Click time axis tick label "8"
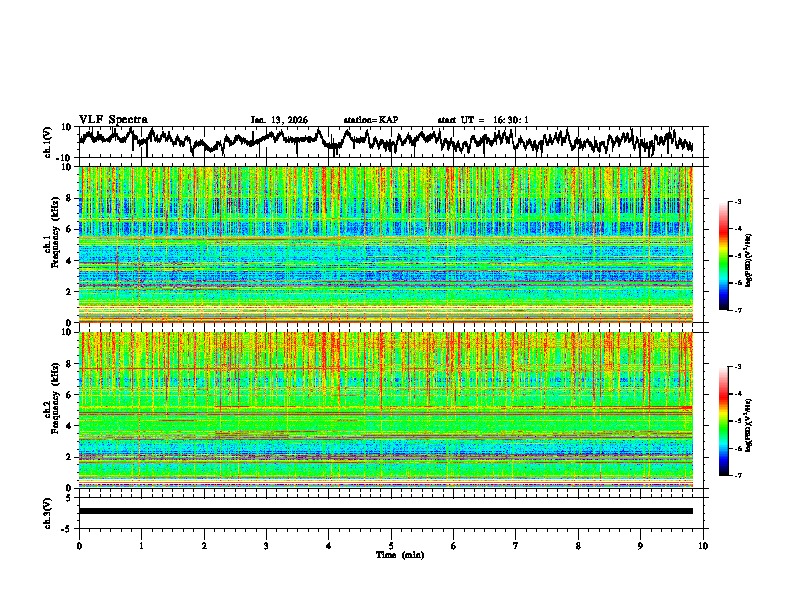 (578, 546)
